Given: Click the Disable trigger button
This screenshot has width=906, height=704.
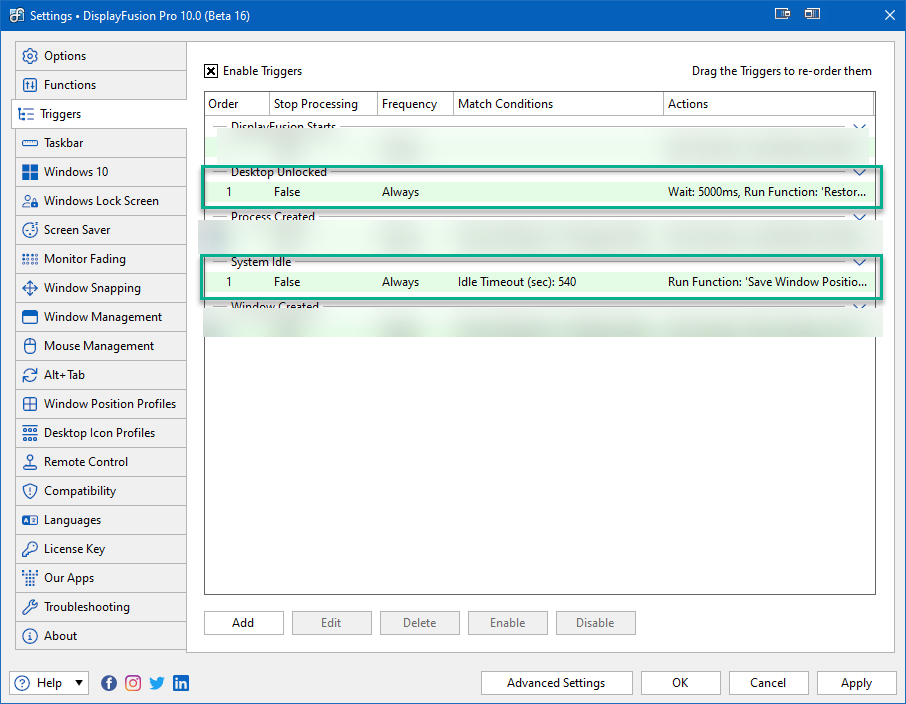Looking at the screenshot, I should point(595,623).
